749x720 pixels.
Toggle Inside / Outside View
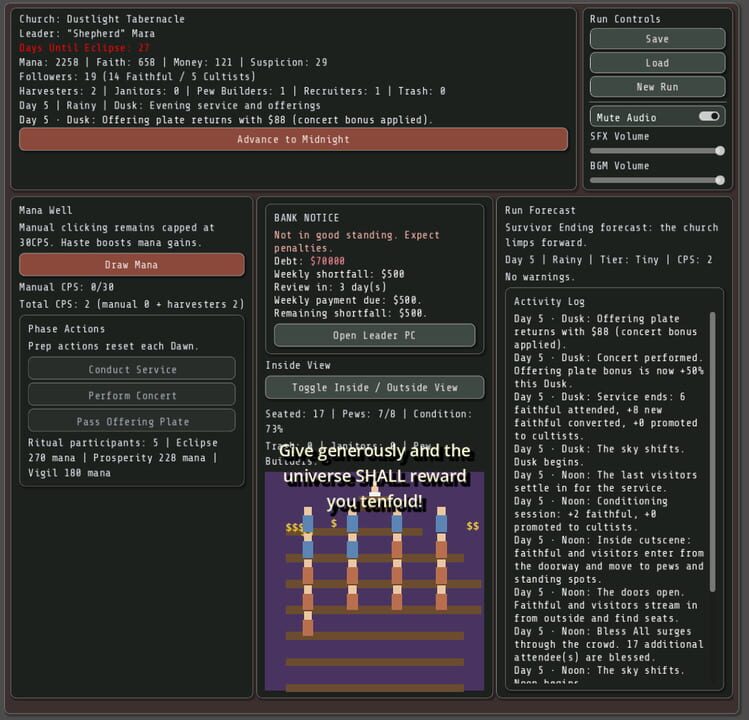coord(374,387)
